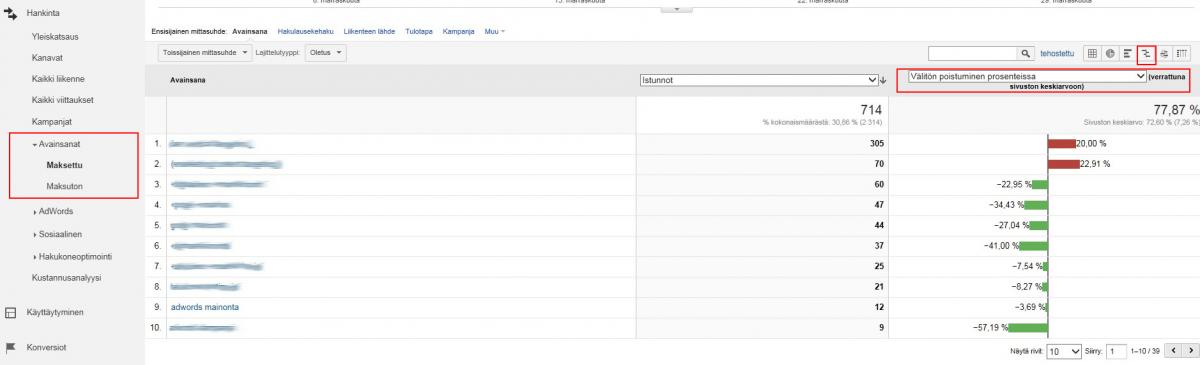Open the Konversiot section
This screenshot has height=365, width=1200.
pyautogui.click(x=47, y=347)
